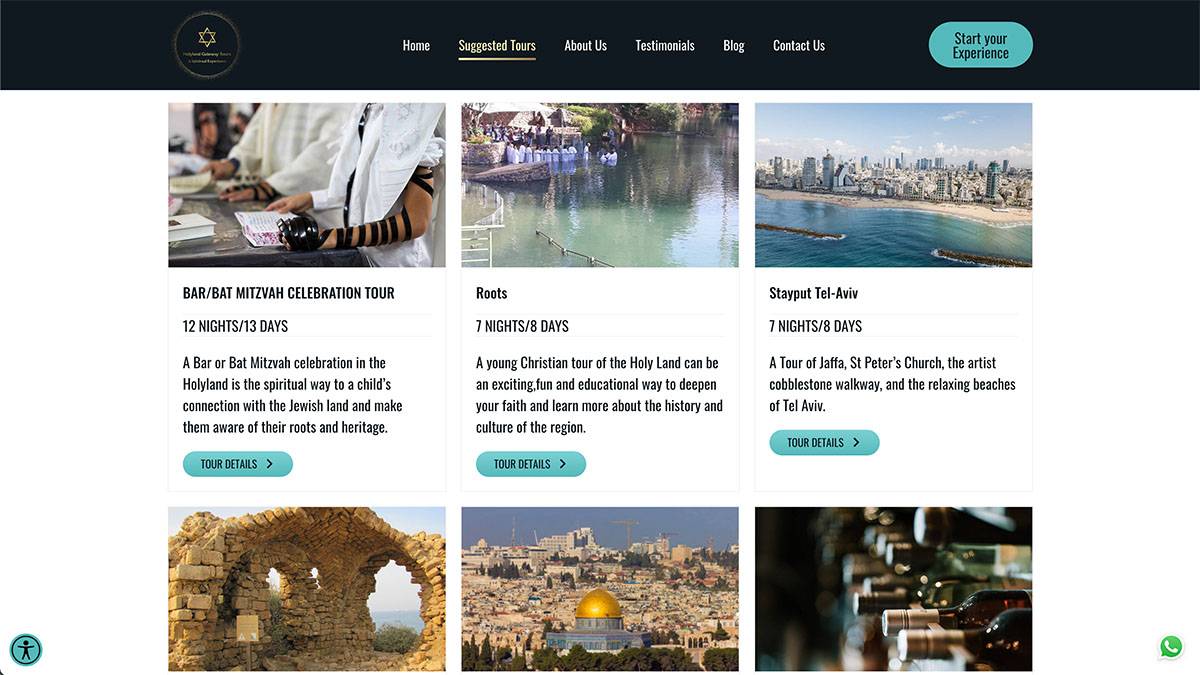Open the wine bottles photo
This screenshot has height=675, width=1200.
click(x=893, y=589)
